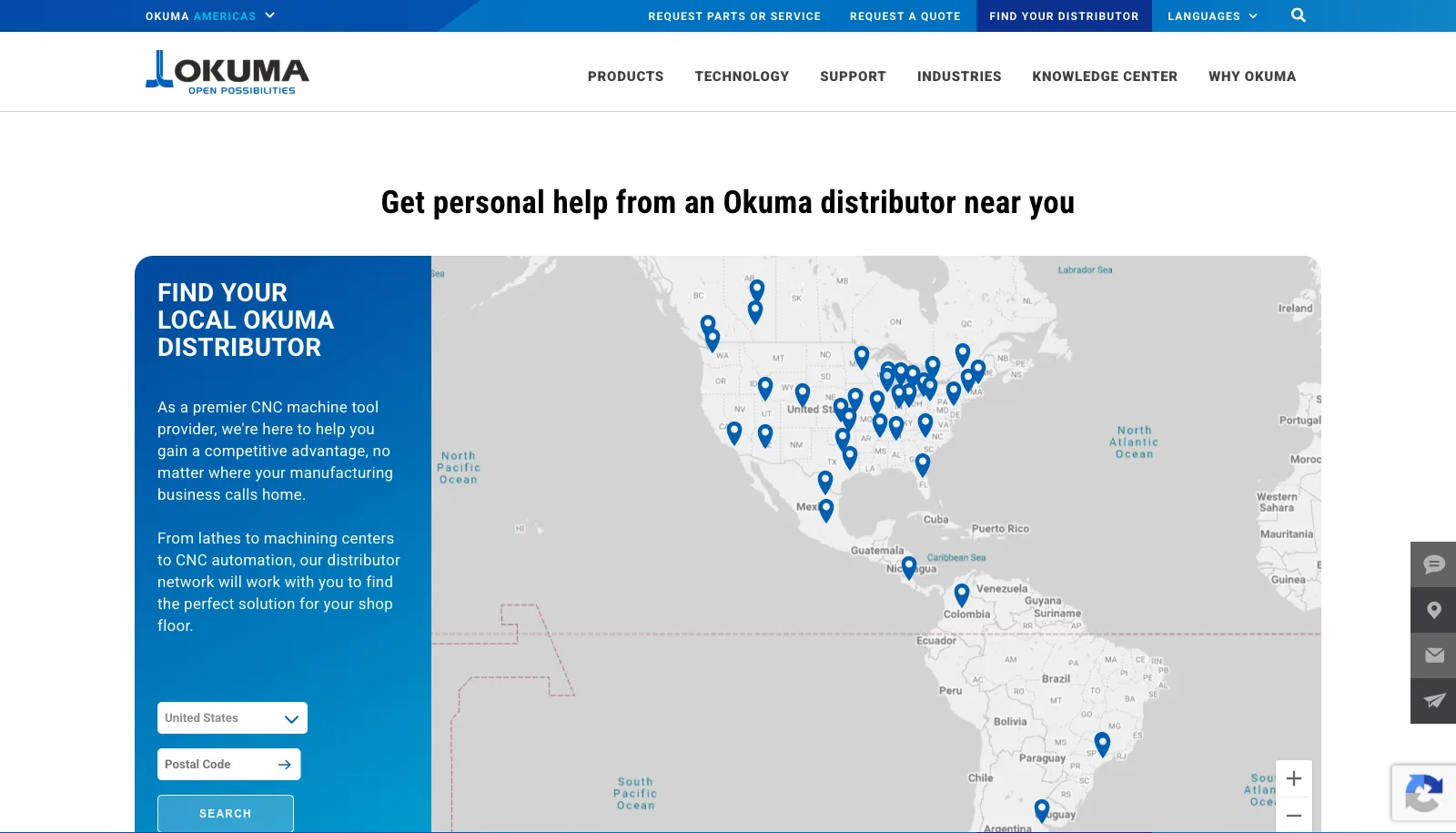Open the Products menu
This screenshot has width=1456, height=833.
click(625, 76)
